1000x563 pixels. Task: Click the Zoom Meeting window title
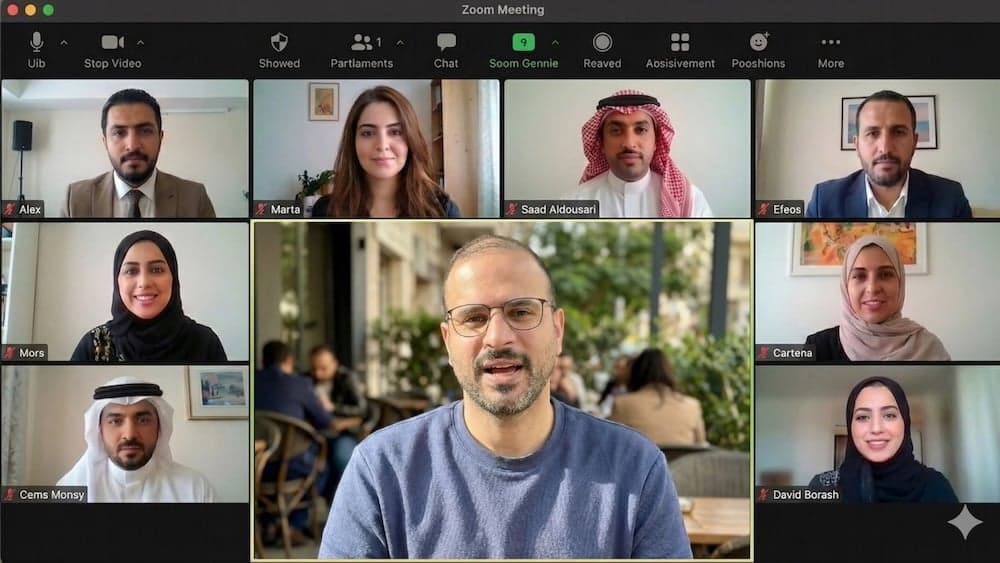[503, 10]
